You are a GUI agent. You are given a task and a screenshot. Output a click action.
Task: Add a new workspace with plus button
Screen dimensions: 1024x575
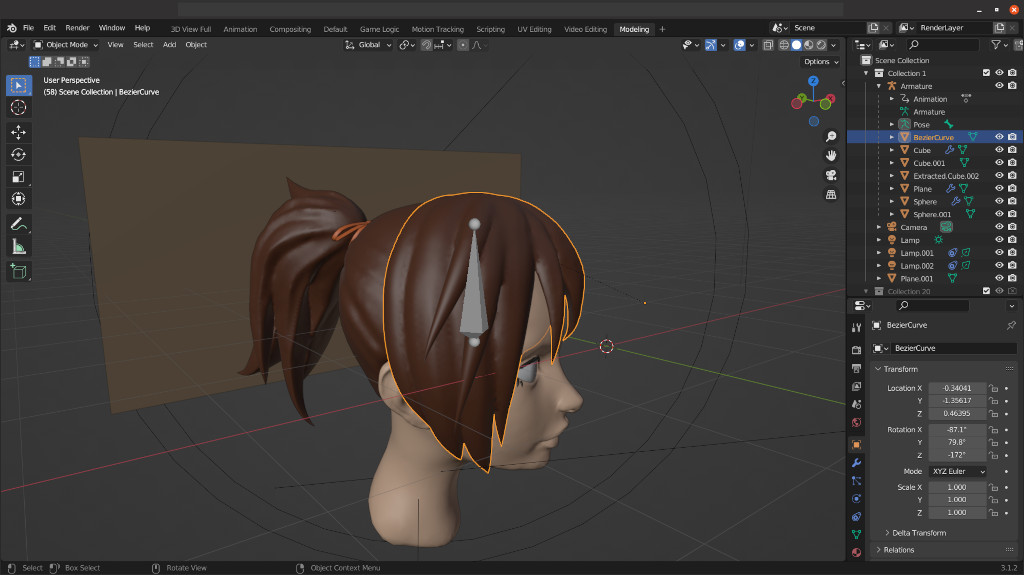(x=662, y=29)
